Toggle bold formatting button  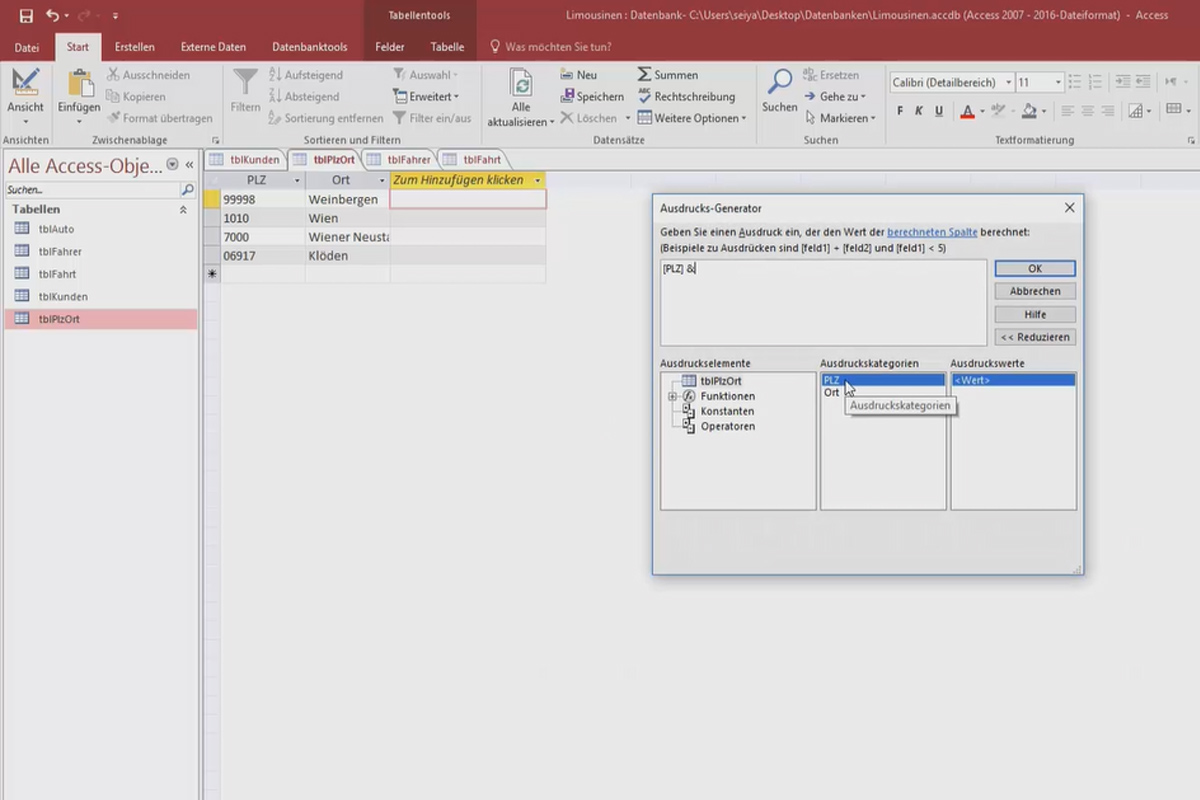(900, 111)
